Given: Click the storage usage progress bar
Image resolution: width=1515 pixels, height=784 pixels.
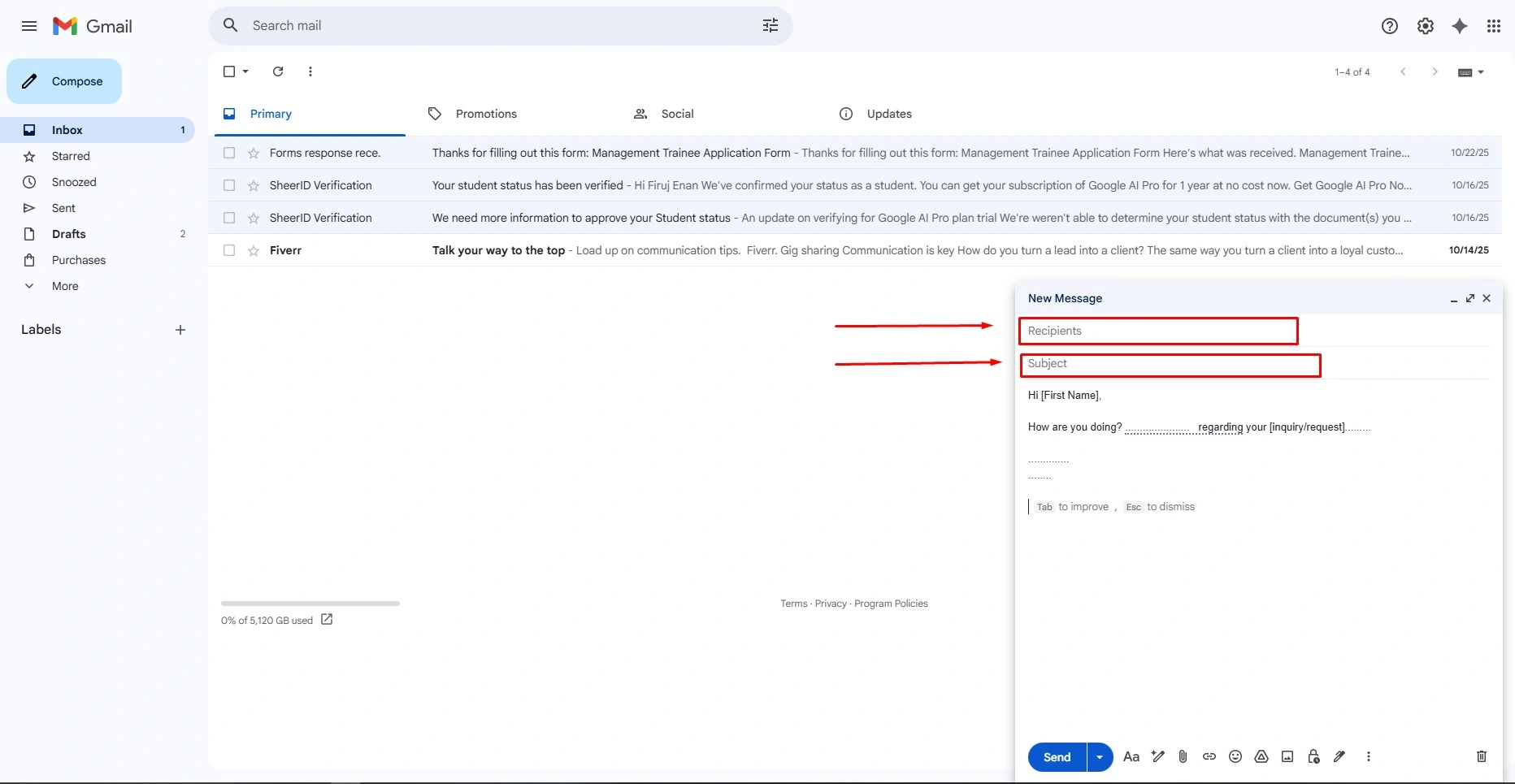Looking at the screenshot, I should (x=310, y=604).
